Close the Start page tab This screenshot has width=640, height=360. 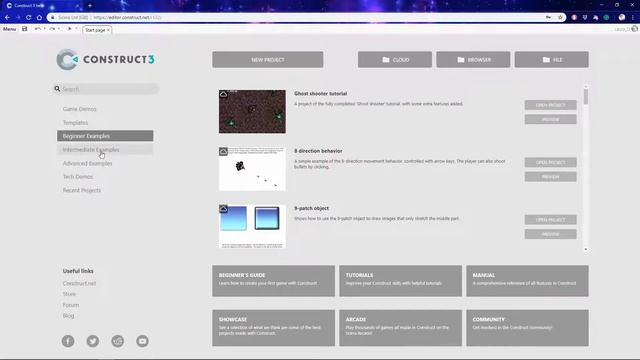108,30
